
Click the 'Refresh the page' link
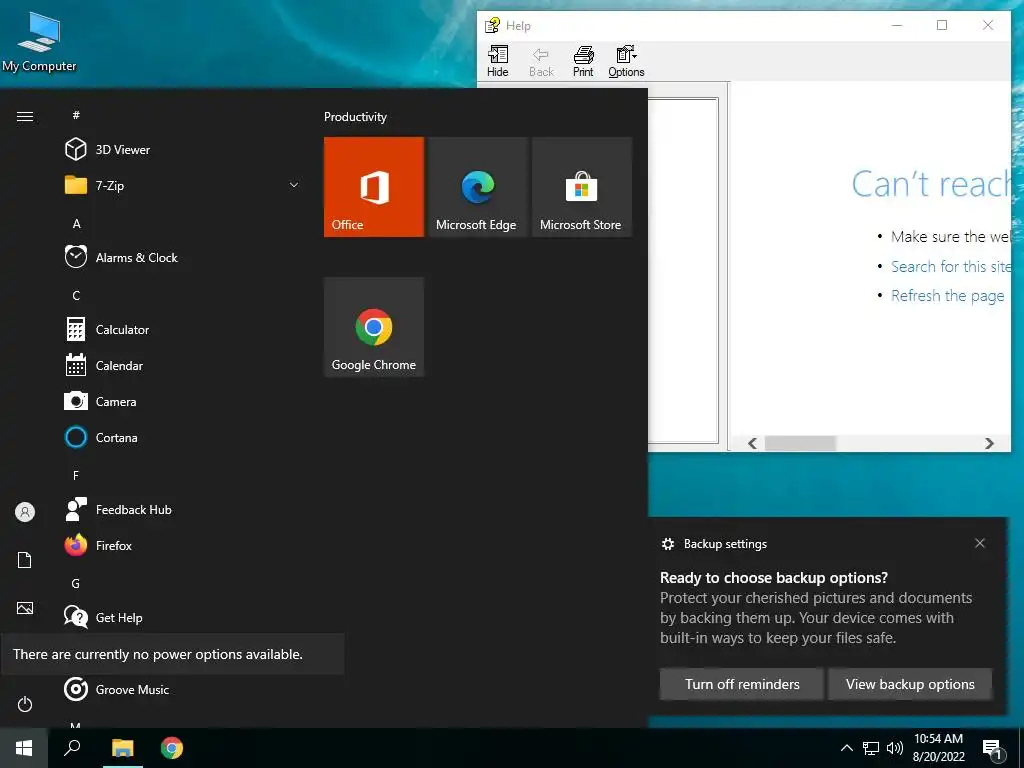[948, 296]
